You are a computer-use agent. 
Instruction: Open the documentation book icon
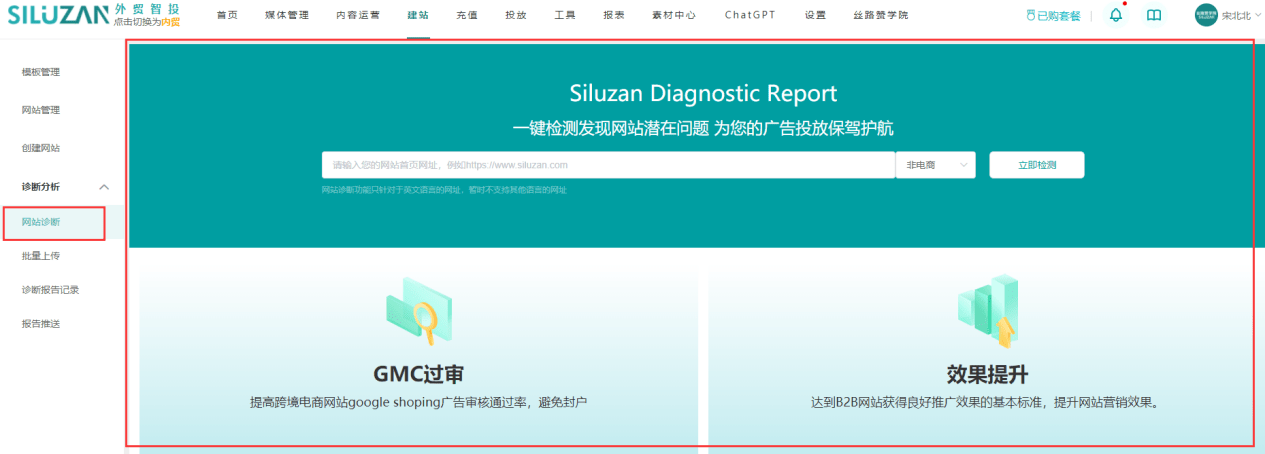(x=1154, y=15)
